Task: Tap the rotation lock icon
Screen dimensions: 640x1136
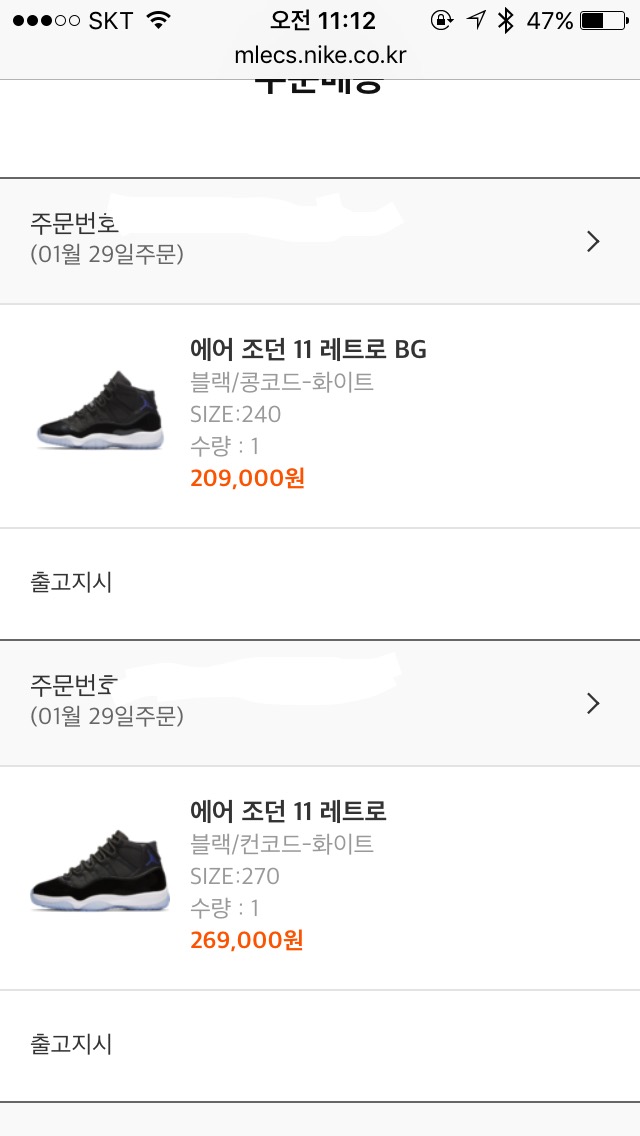Action: [441, 20]
